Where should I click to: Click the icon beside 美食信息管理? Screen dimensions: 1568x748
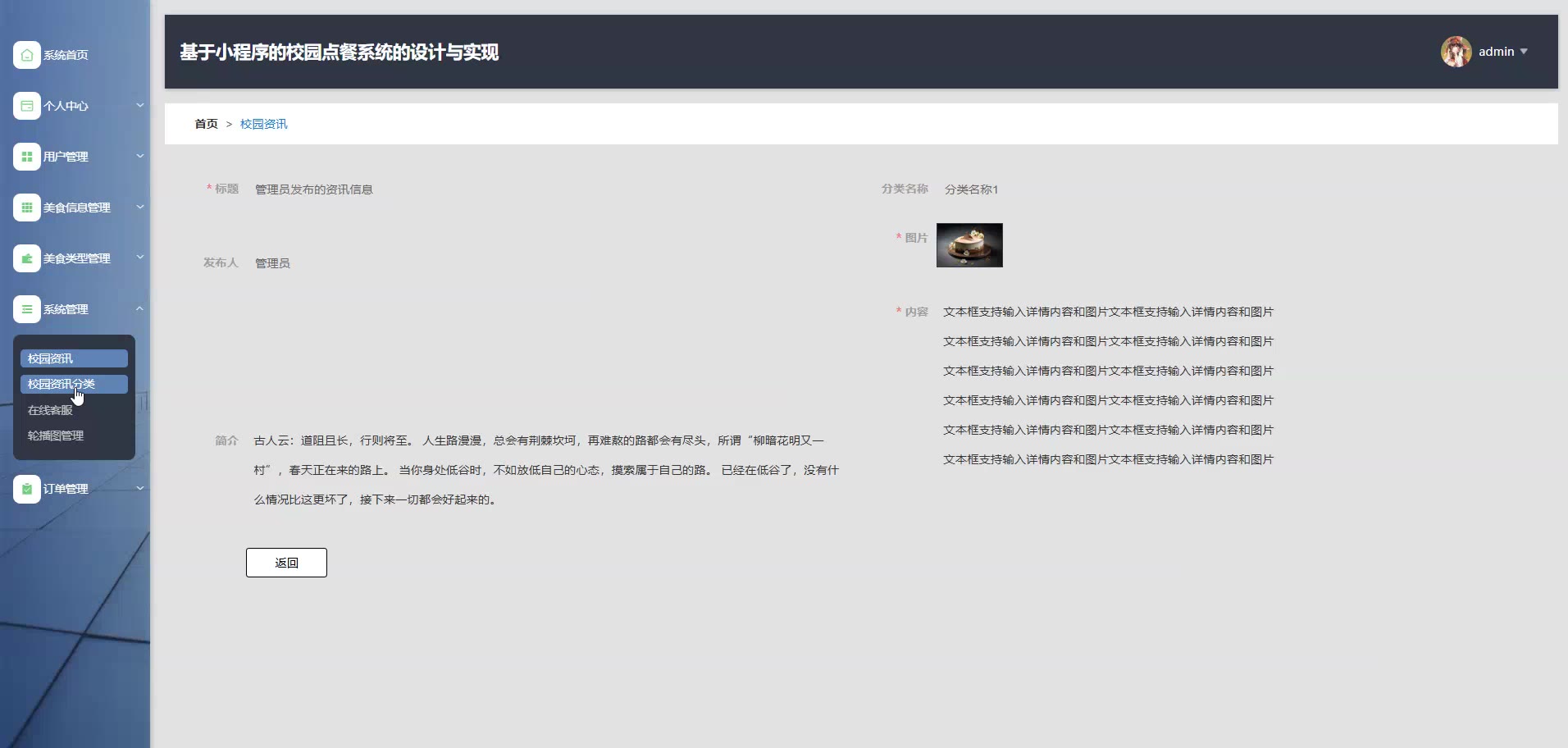coord(27,208)
